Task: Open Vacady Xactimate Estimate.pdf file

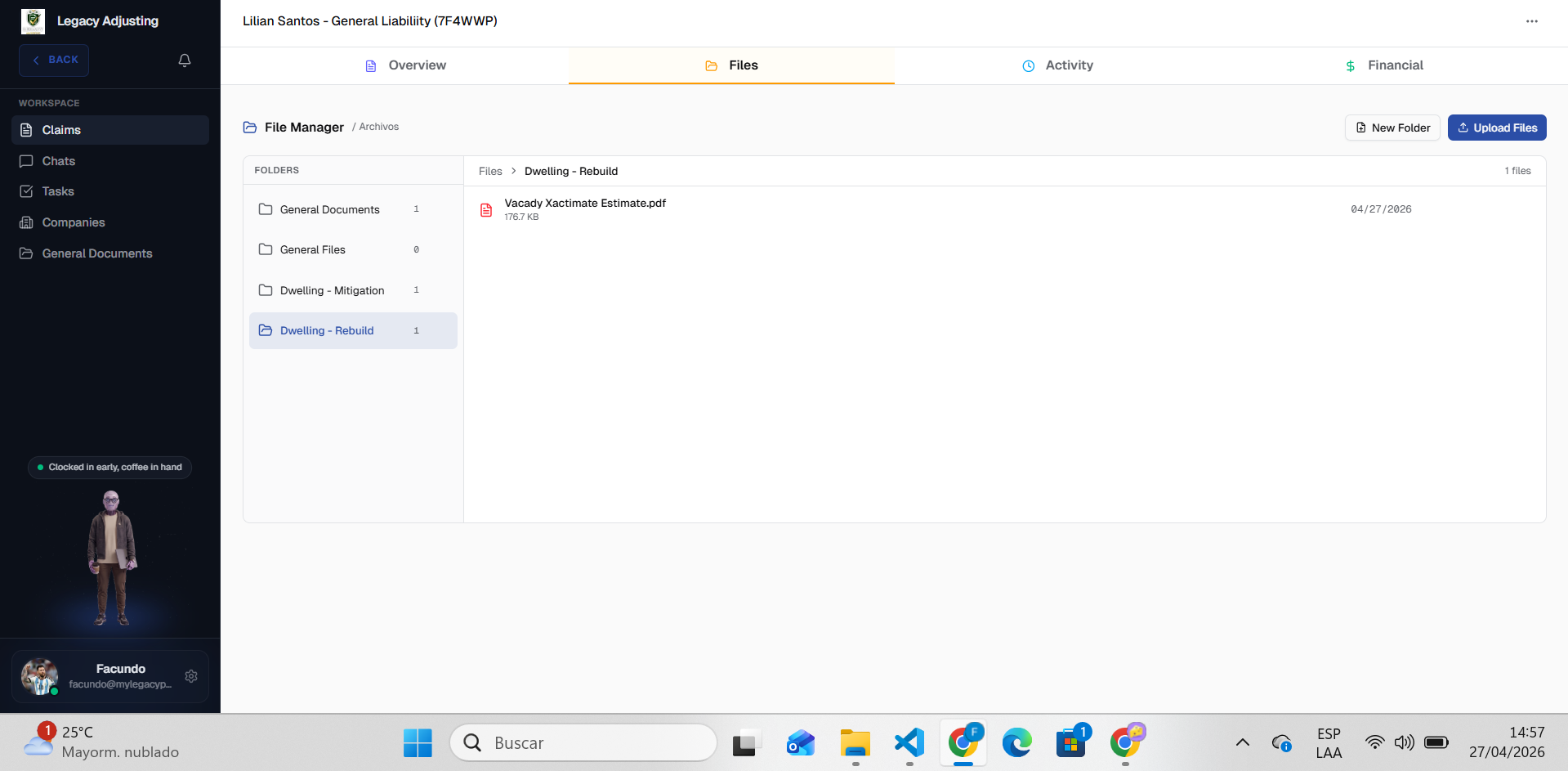Action: pos(585,203)
